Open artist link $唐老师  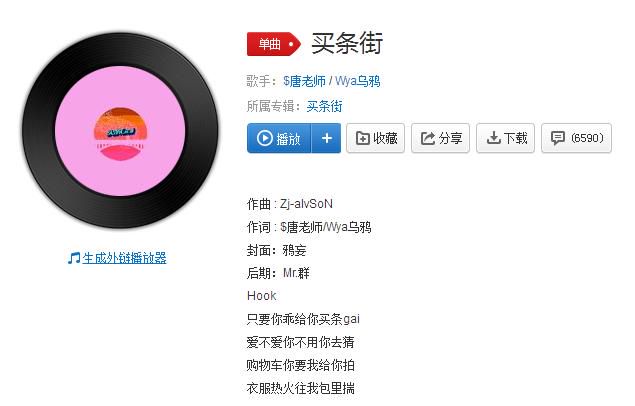coord(304,81)
